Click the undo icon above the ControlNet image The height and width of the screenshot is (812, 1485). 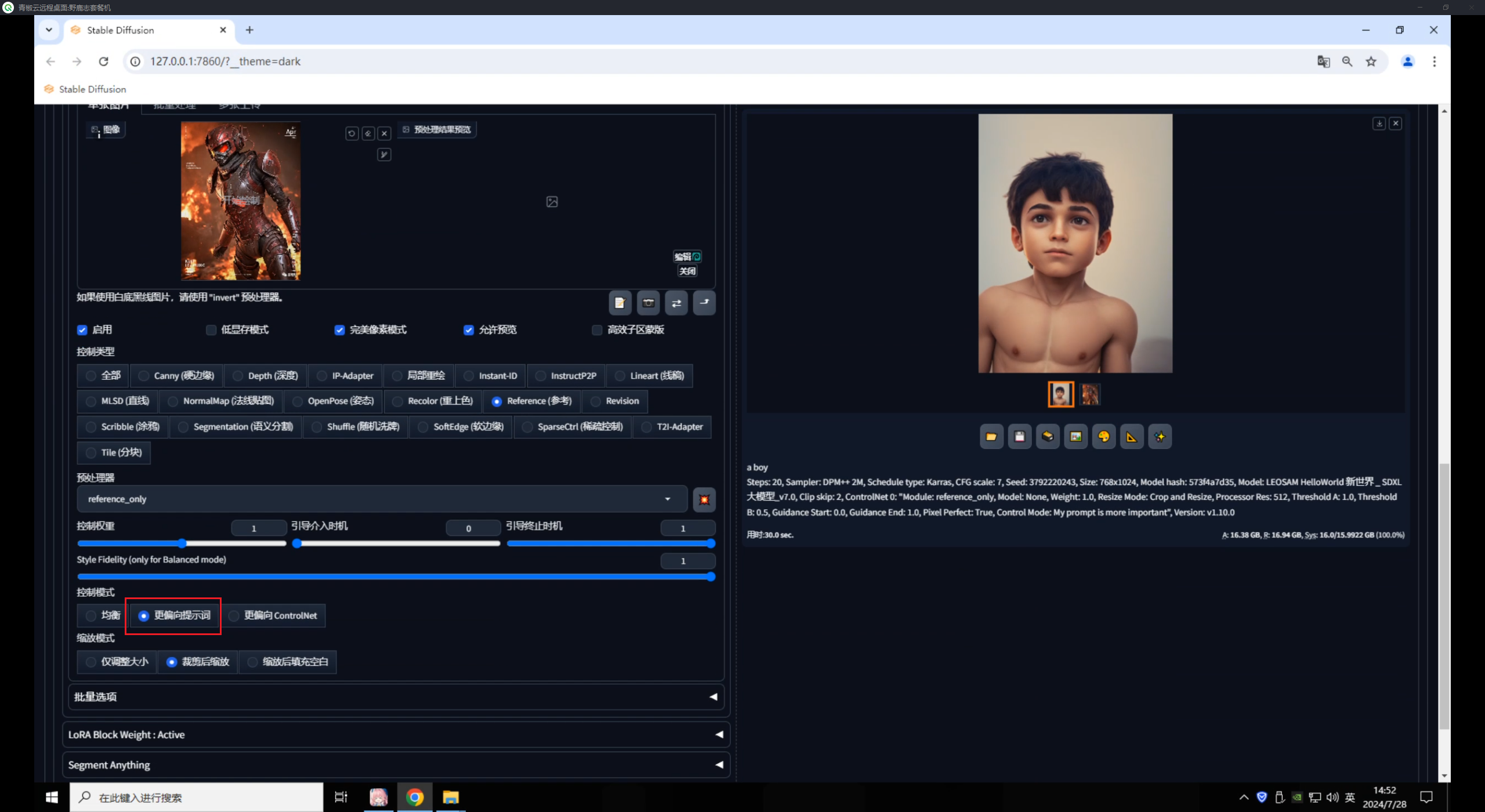click(x=352, y=133)
